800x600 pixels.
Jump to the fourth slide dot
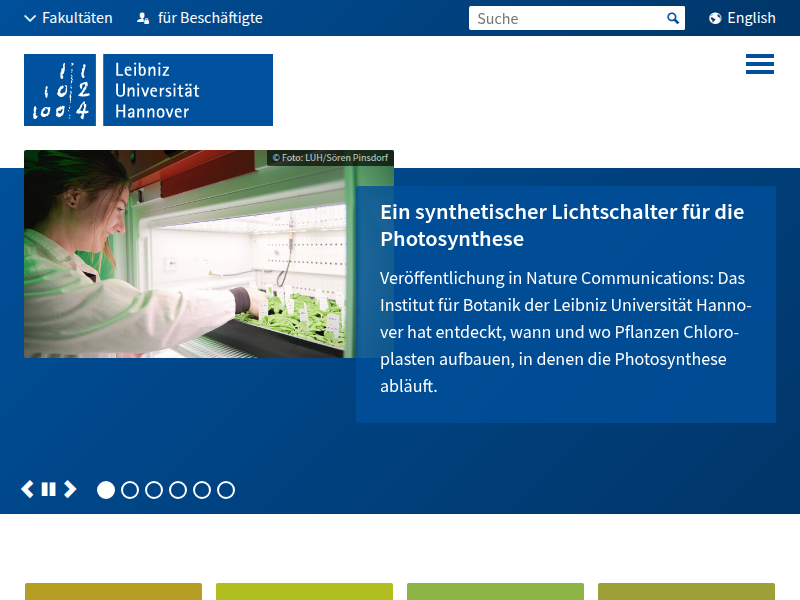tap(178, 490)
